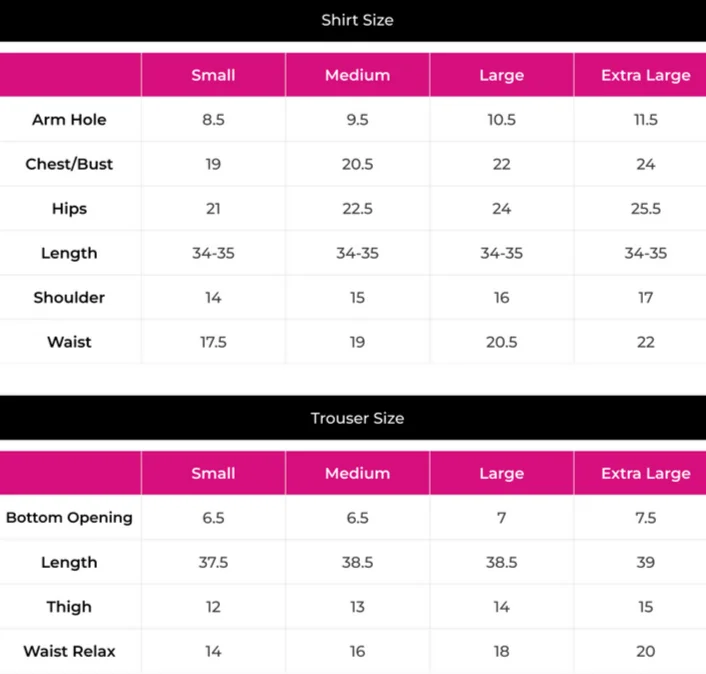Select Small column header in shirt table
The width and height of the screenshot is (706, 674).
pyautogui.click(x=213, y=75)
